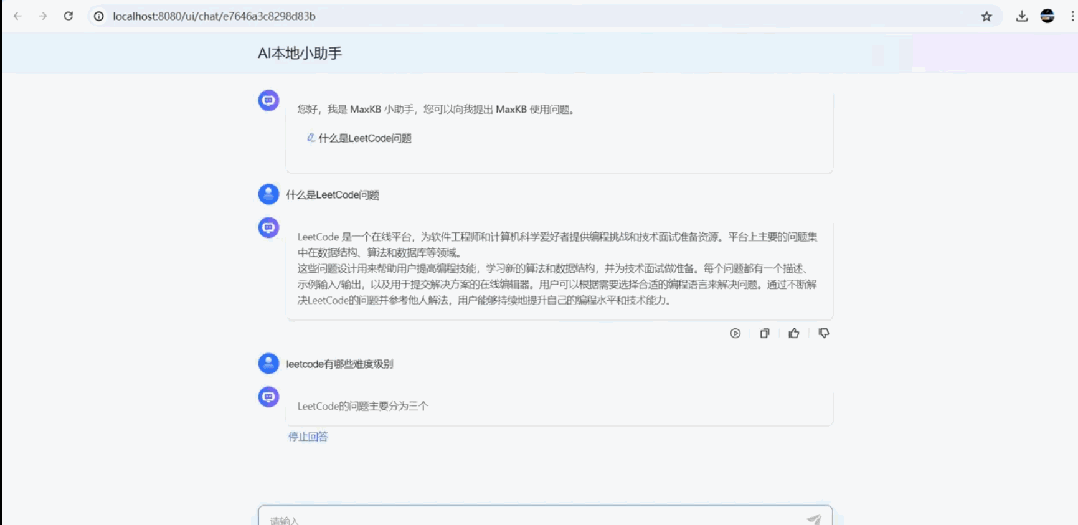The height and width of the screenshot is (525, 1078).
Task: Open the browser profile avatar
Action: [1048, 16]
